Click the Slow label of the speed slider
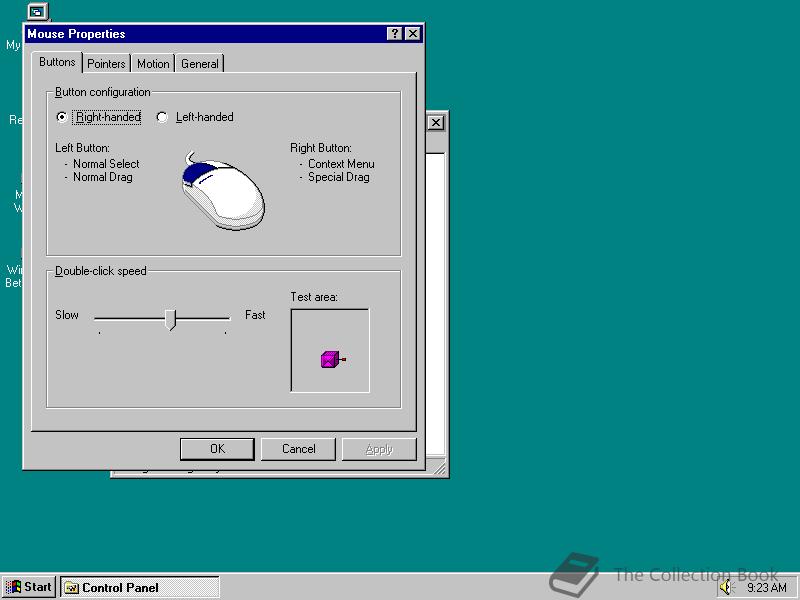Image resolution: width=800 pixels, height=600 pixels. point(67,315)
